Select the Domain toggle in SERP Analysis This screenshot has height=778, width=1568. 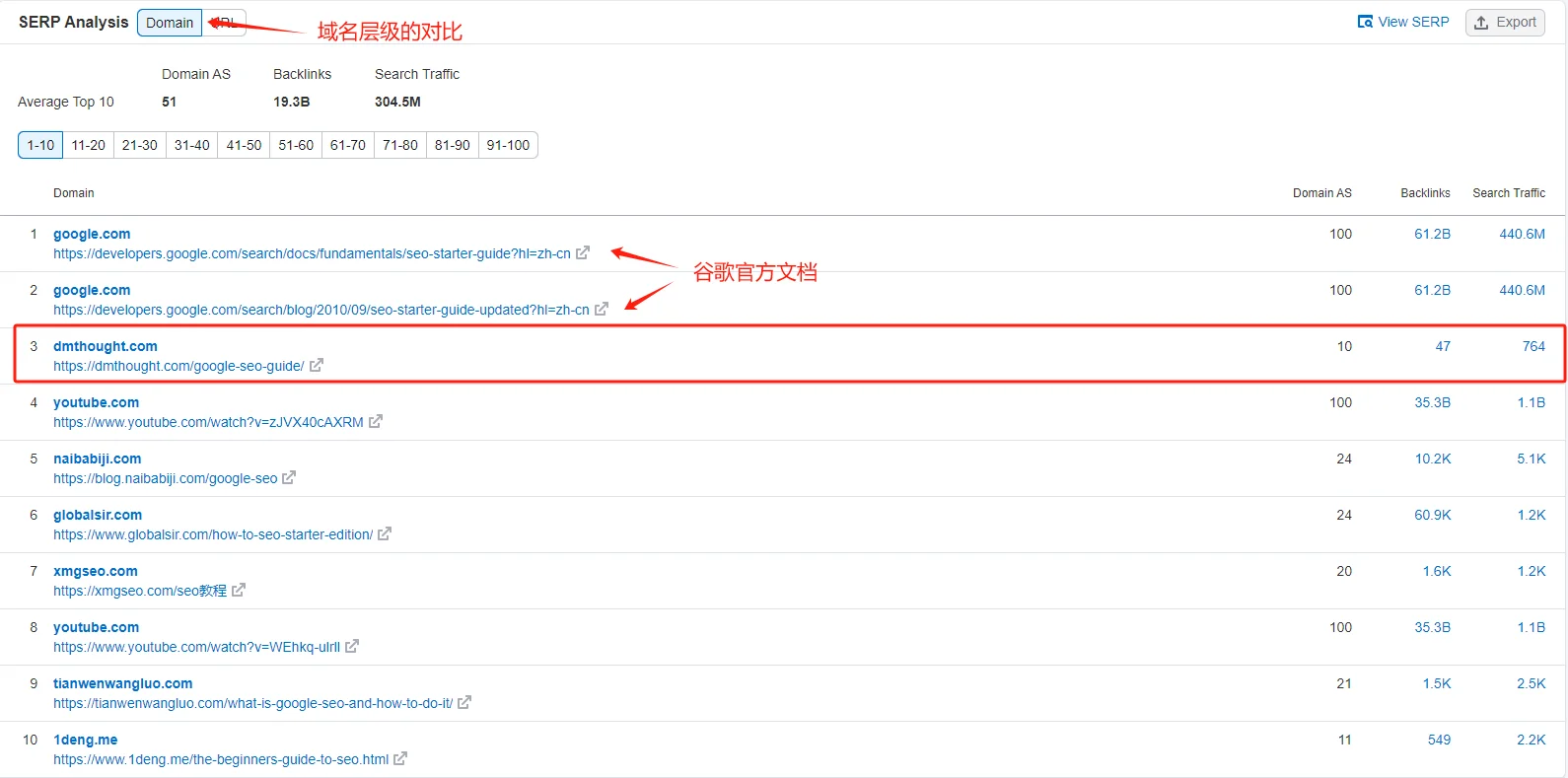click(x=170, y=23)
